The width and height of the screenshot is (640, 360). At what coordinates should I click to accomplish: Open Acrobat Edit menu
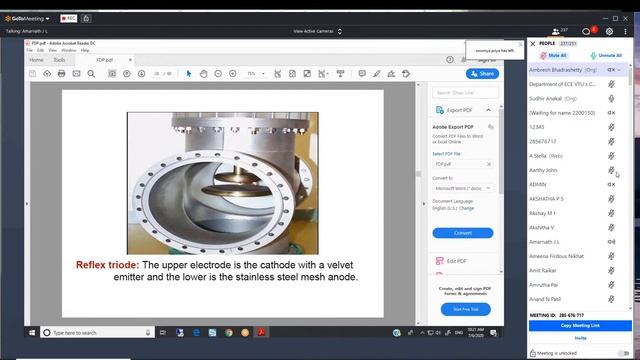(40, 50)
